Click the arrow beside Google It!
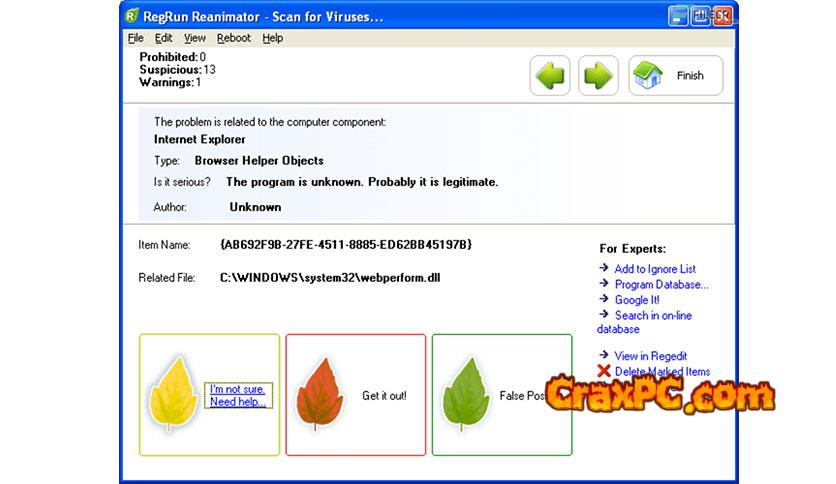Viewport: 836px width, 484px height. click(x=604, y=299)
